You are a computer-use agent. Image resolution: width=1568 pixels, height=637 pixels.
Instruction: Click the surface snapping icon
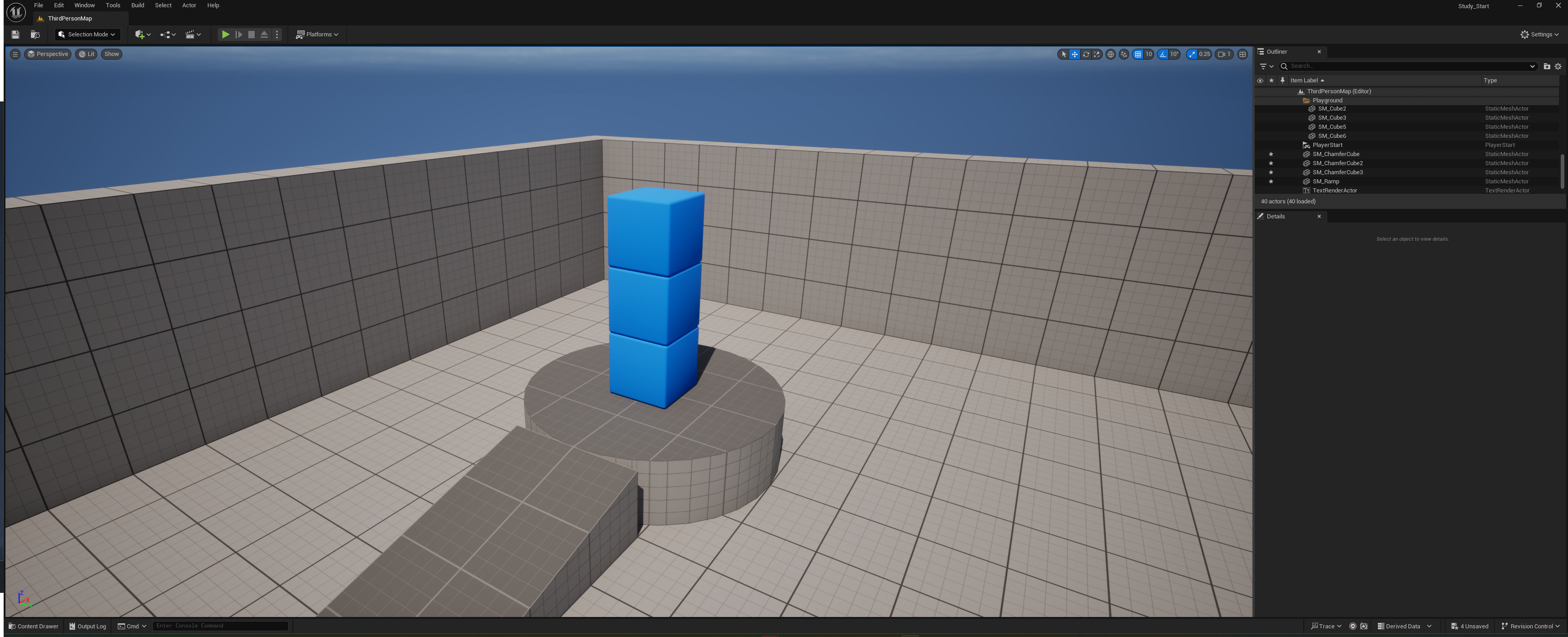coord(1124,54)
